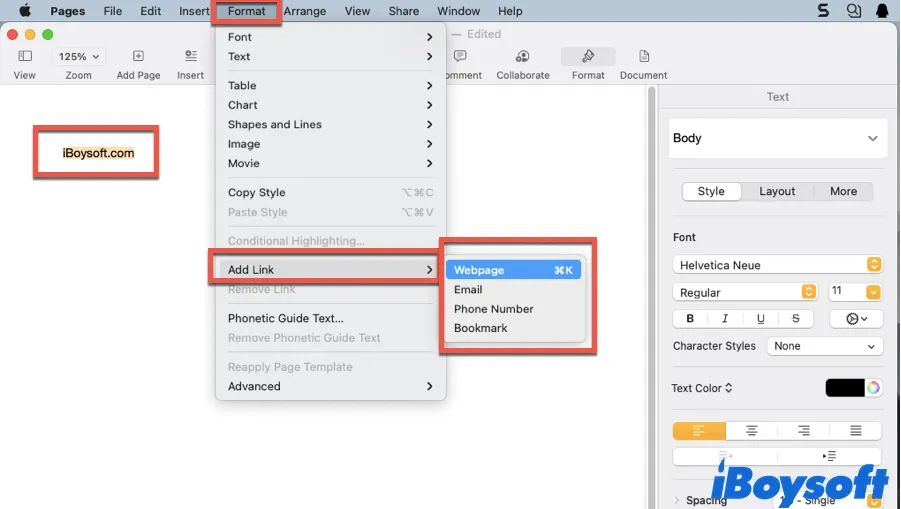Image resolution: width=901 pixels, height=509 pixels.
Task: Enable center text alignment
Action: click(x=751, y=431)
